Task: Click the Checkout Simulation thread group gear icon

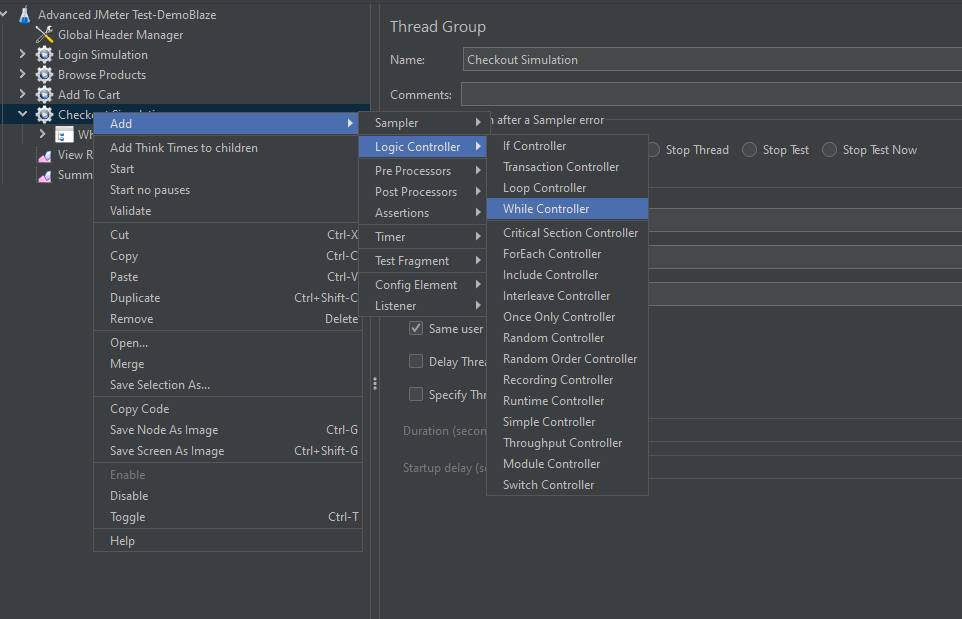Action: pyautogui.click(x=44, y=114)
